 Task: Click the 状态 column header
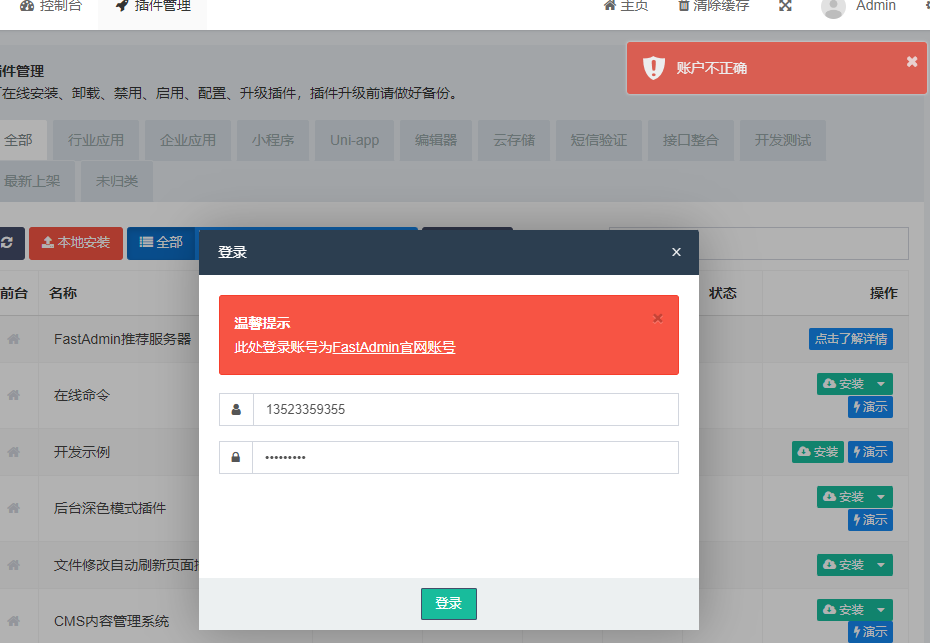pyautogui.click(x=722, y=293)
